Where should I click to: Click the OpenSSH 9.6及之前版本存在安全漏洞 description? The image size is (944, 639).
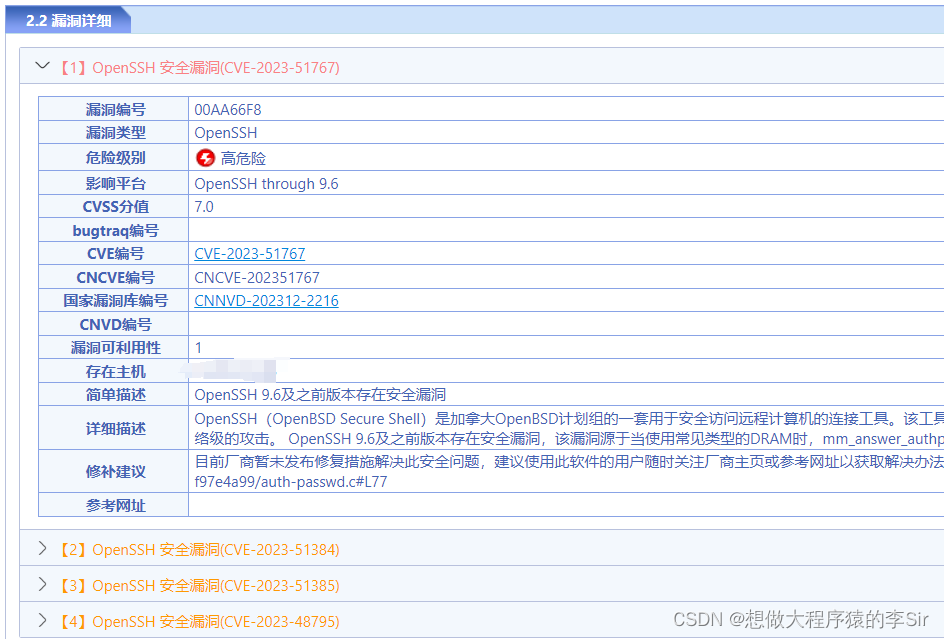[x=320, y=394]
